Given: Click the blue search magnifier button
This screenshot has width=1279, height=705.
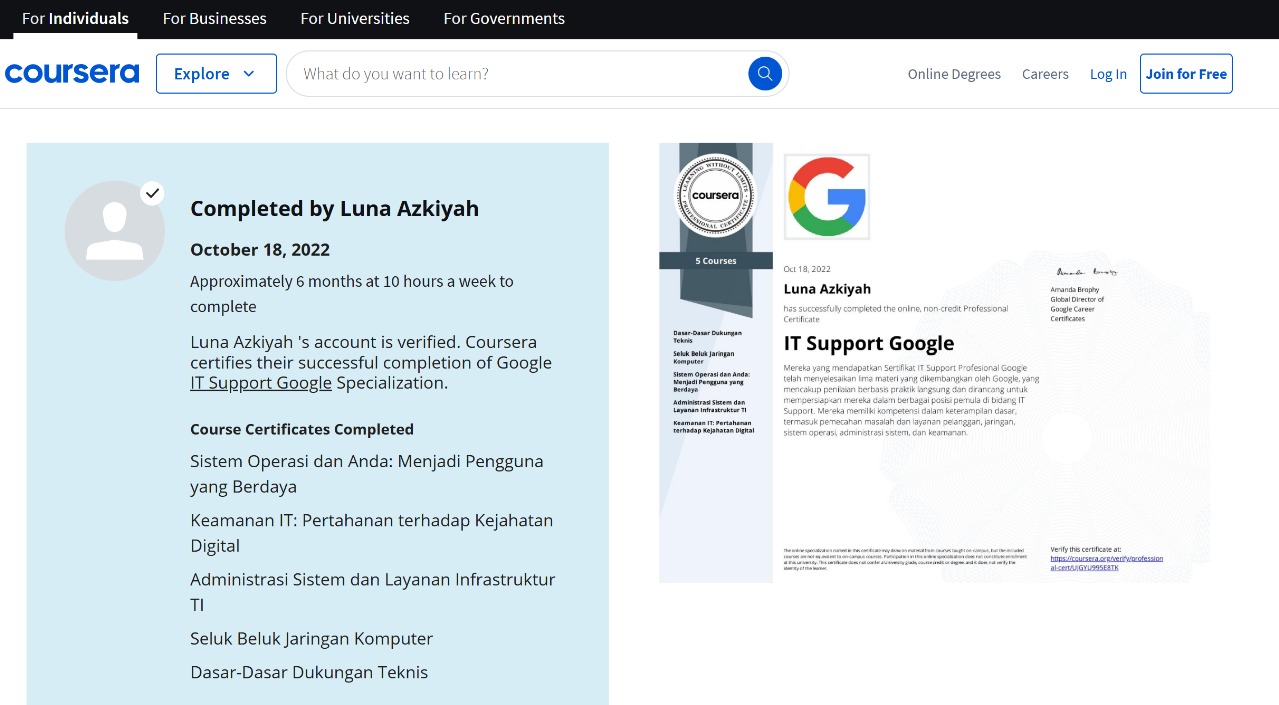Looking at the screenshot, I should pyautogui.click(x=765, y=73).
